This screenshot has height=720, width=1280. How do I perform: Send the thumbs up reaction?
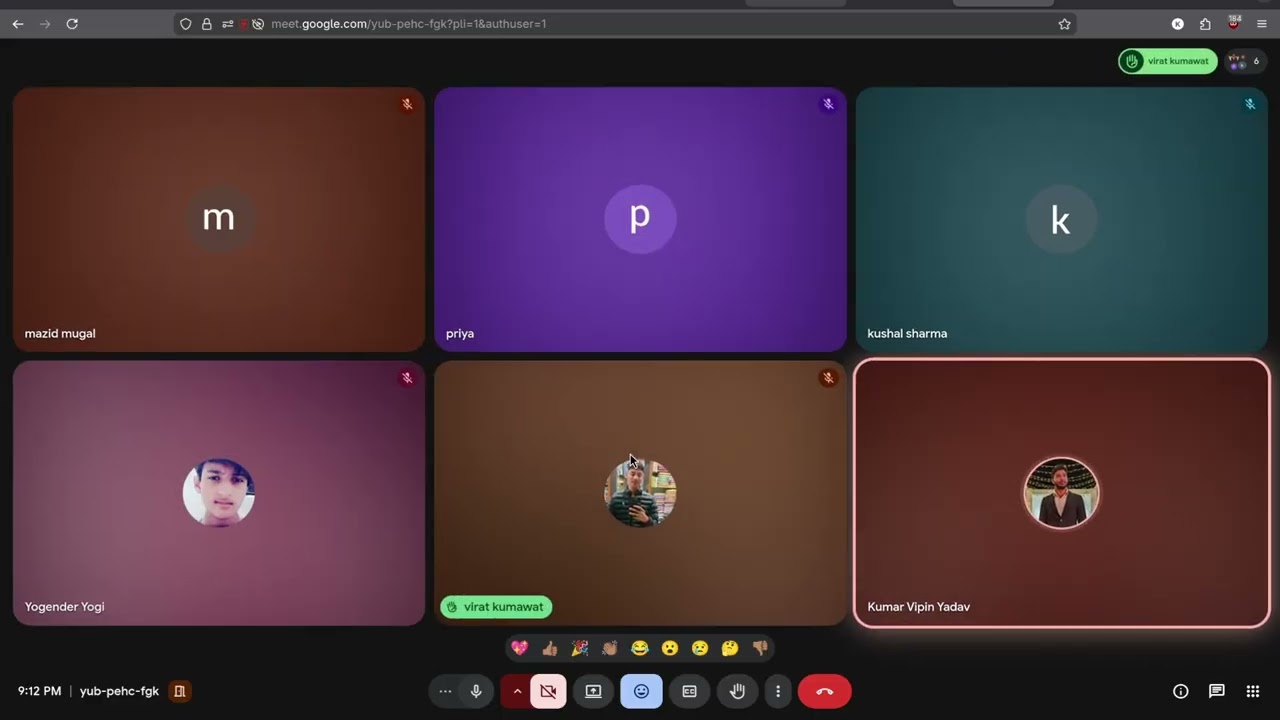pos(549,648)
